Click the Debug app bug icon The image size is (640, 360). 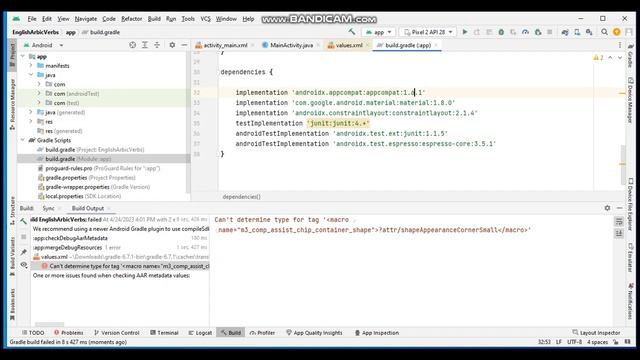pos(501,32)
